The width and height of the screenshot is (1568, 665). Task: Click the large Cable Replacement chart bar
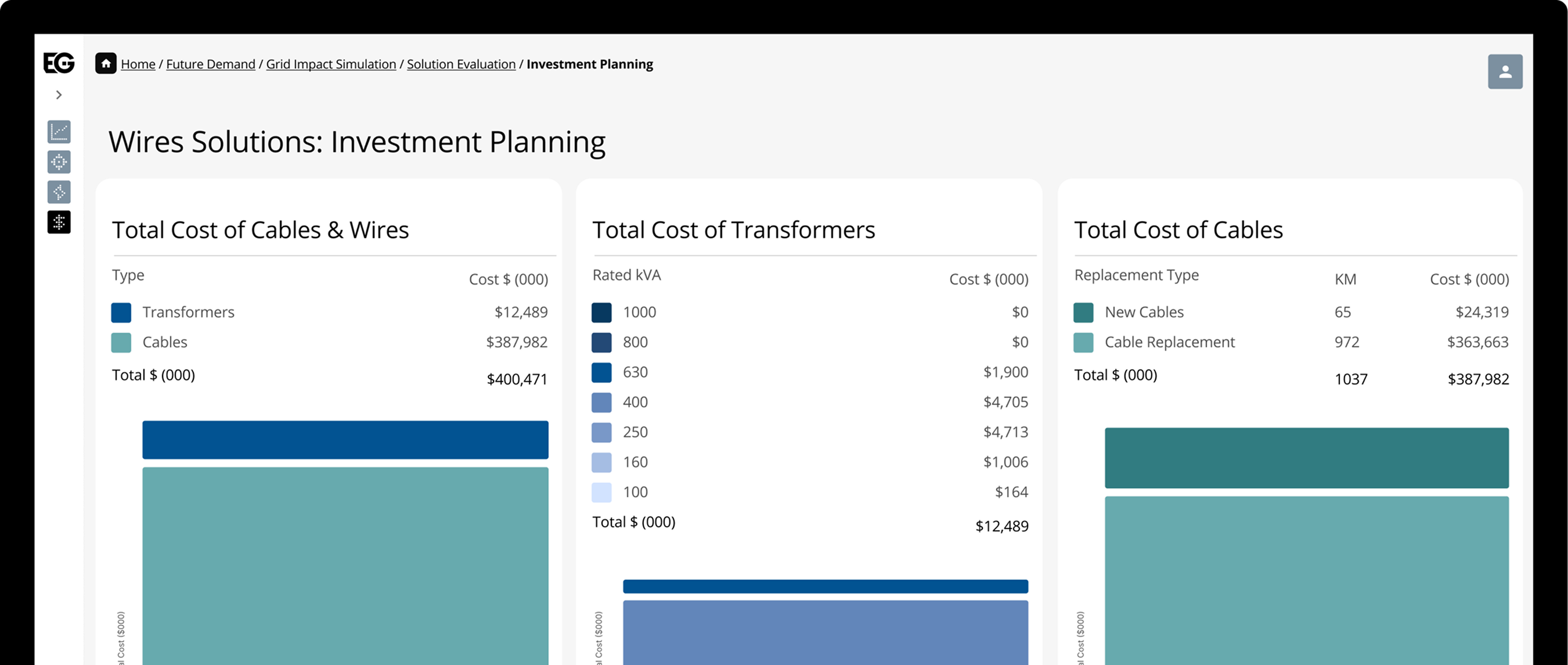click(1307, 580)
